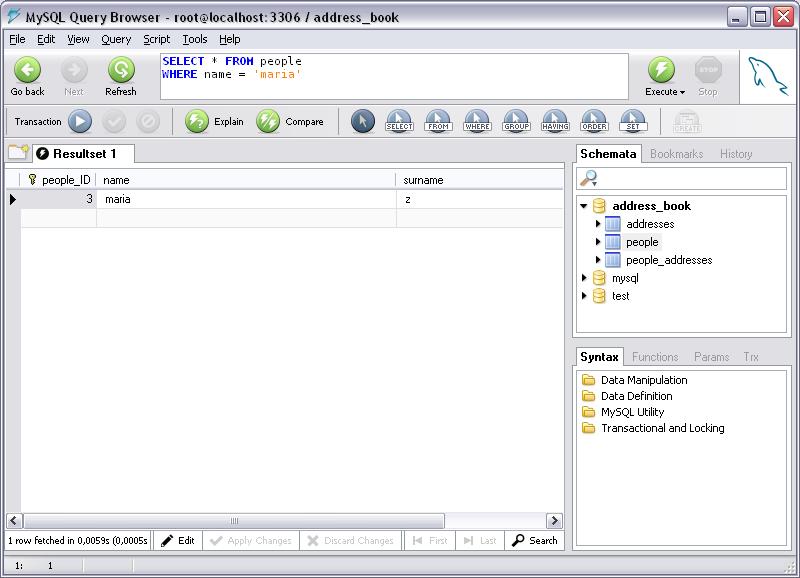The image size is (800, 578).
Task: Click the surname column header
Action: point(480,180)
